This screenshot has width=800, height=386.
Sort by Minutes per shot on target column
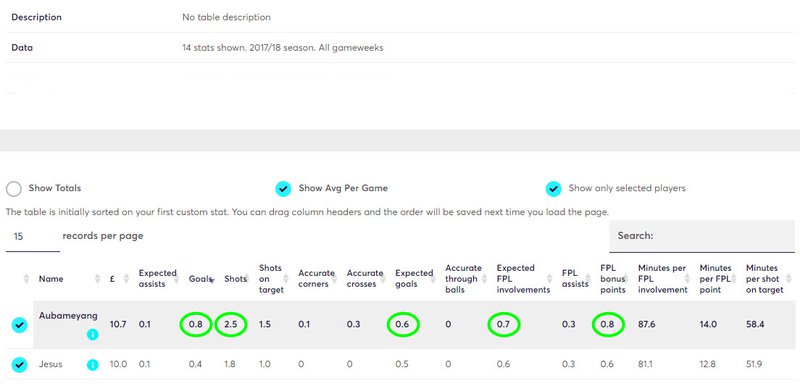click(x=764, y=279)
